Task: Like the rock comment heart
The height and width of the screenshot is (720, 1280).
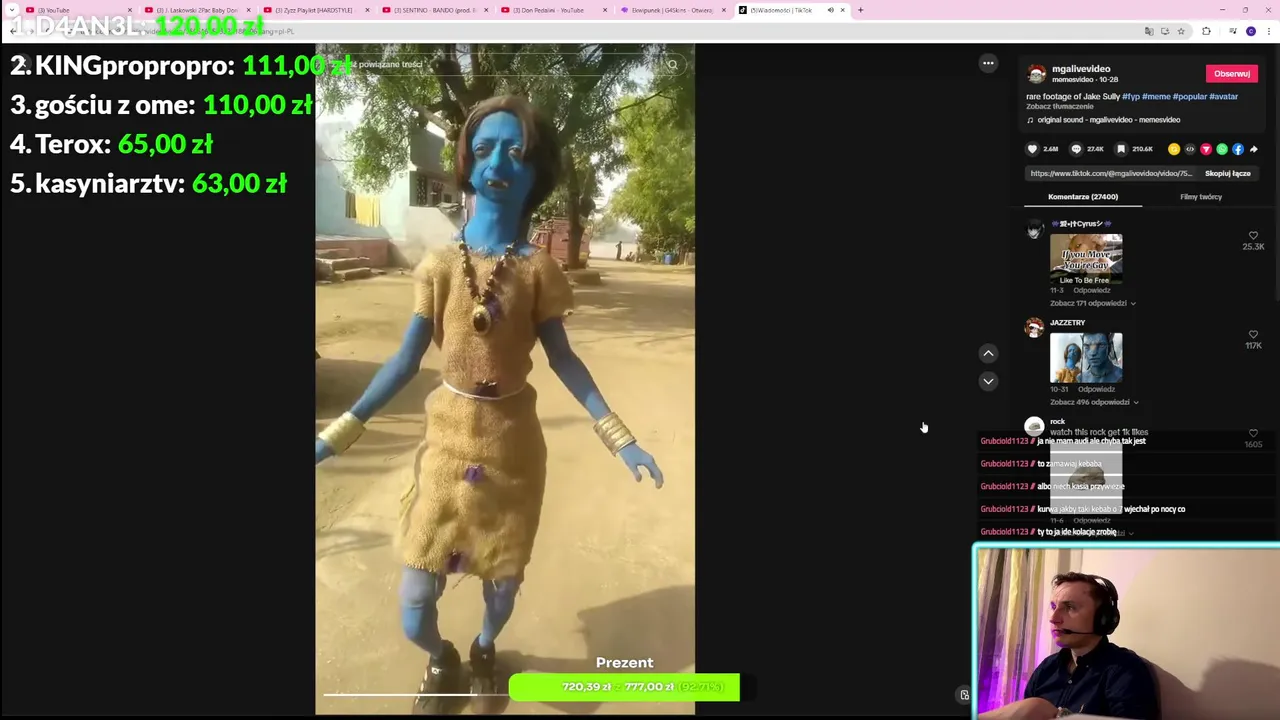Action: [x=1253, y=434]
